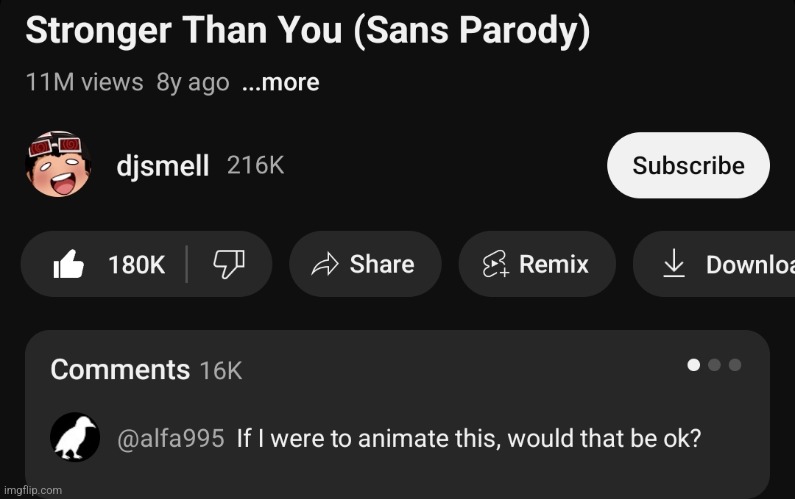Select the third comment pagination dot
795x499 pixels.
(x=735, y=365)
